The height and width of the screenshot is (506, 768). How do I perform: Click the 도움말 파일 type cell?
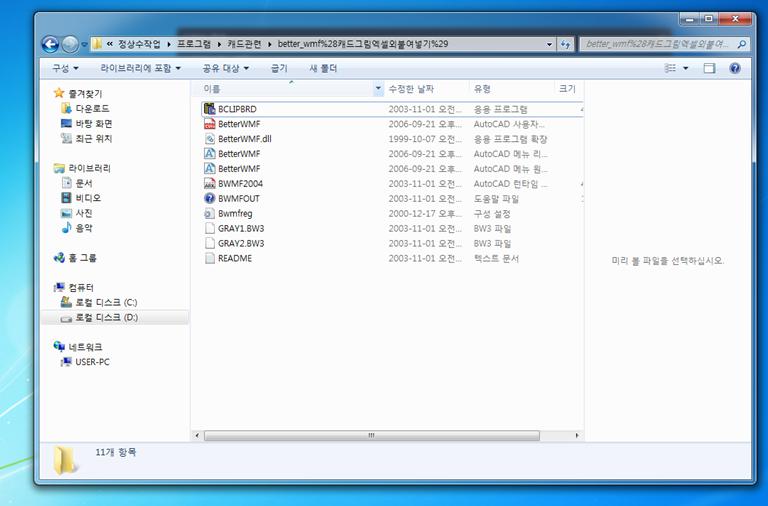tap(496, 198)
